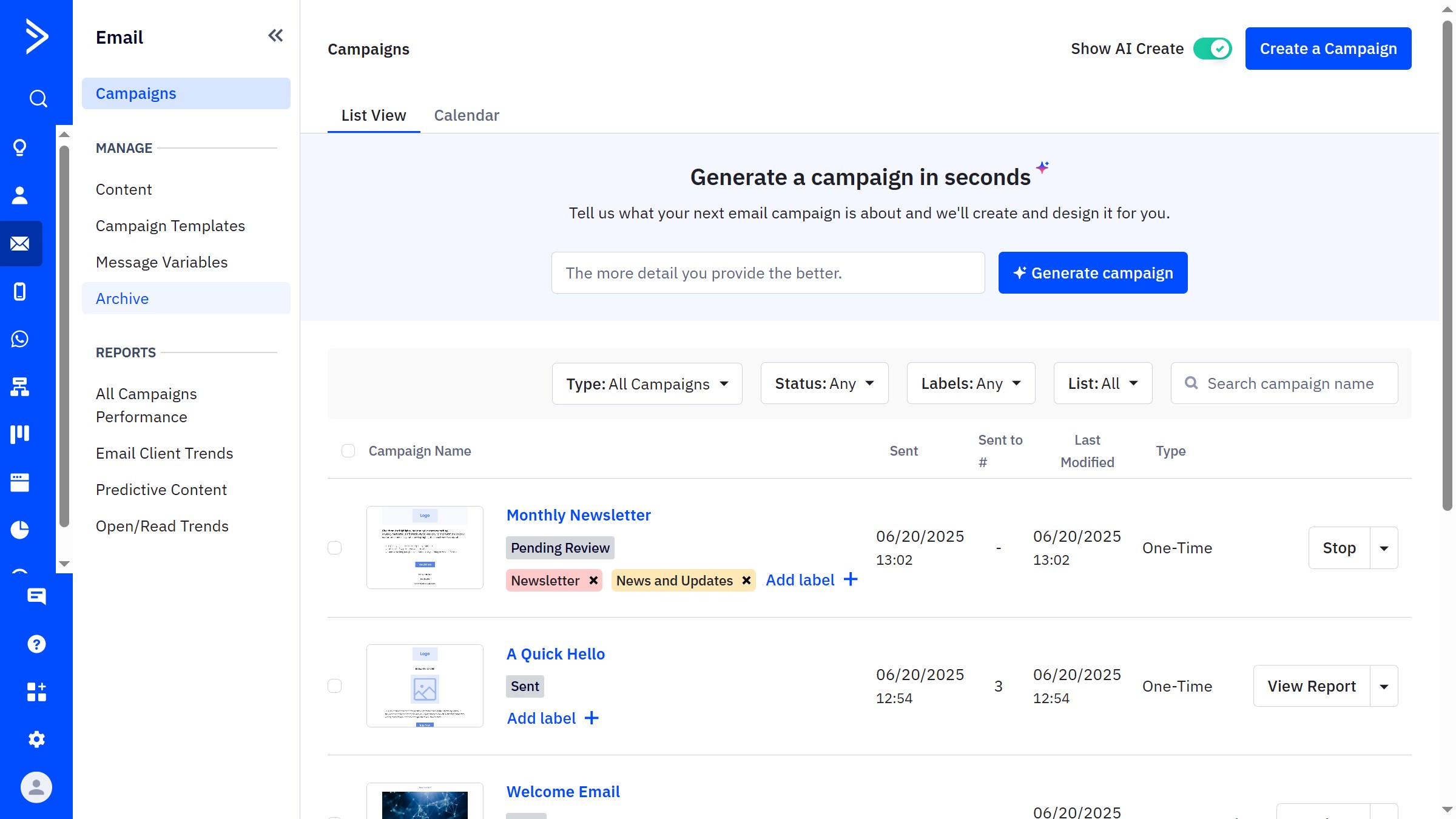Viewport: 1456px width, 819px height.
Task: Open the Type: All Campaigns dropdown
Action: point(647,383)
